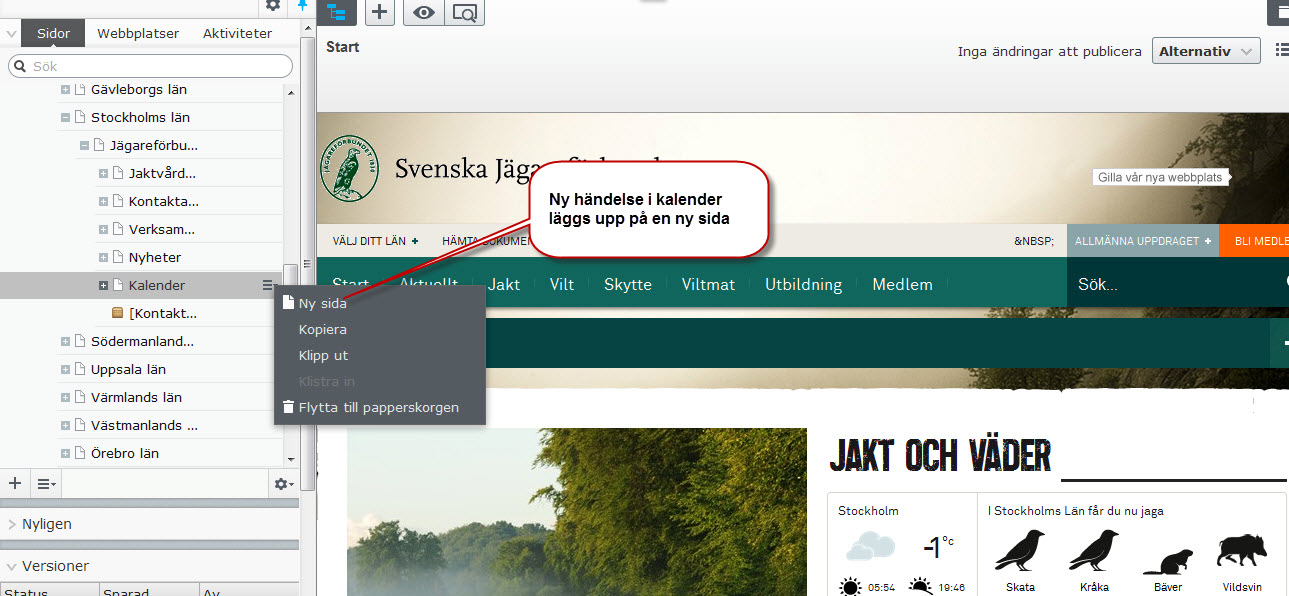Click the orange BLI MEDLEM button

point(1254,241)
